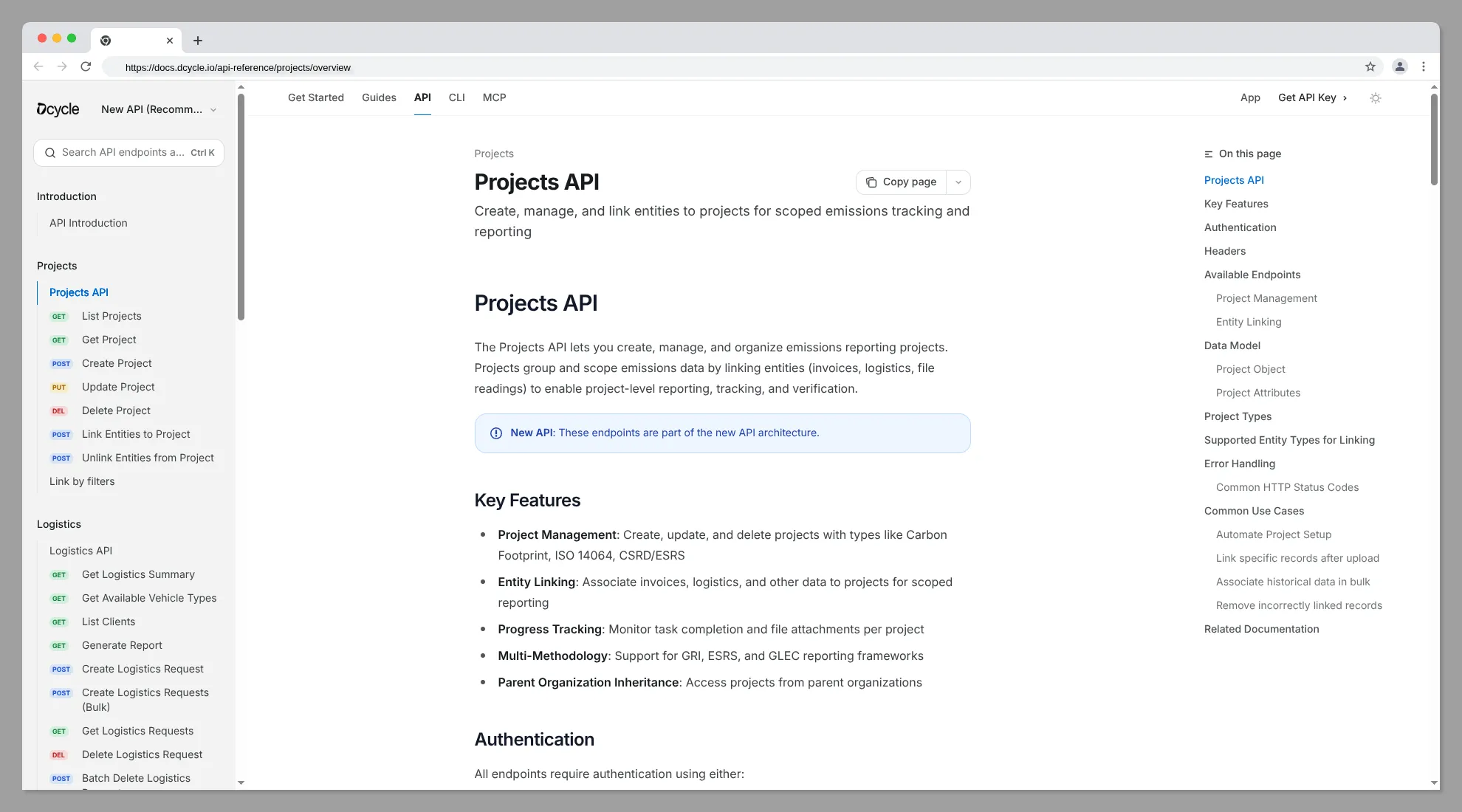Switch to the CLI tab
The height and width of the screenshot is (812, 1462).
[456, 97]
